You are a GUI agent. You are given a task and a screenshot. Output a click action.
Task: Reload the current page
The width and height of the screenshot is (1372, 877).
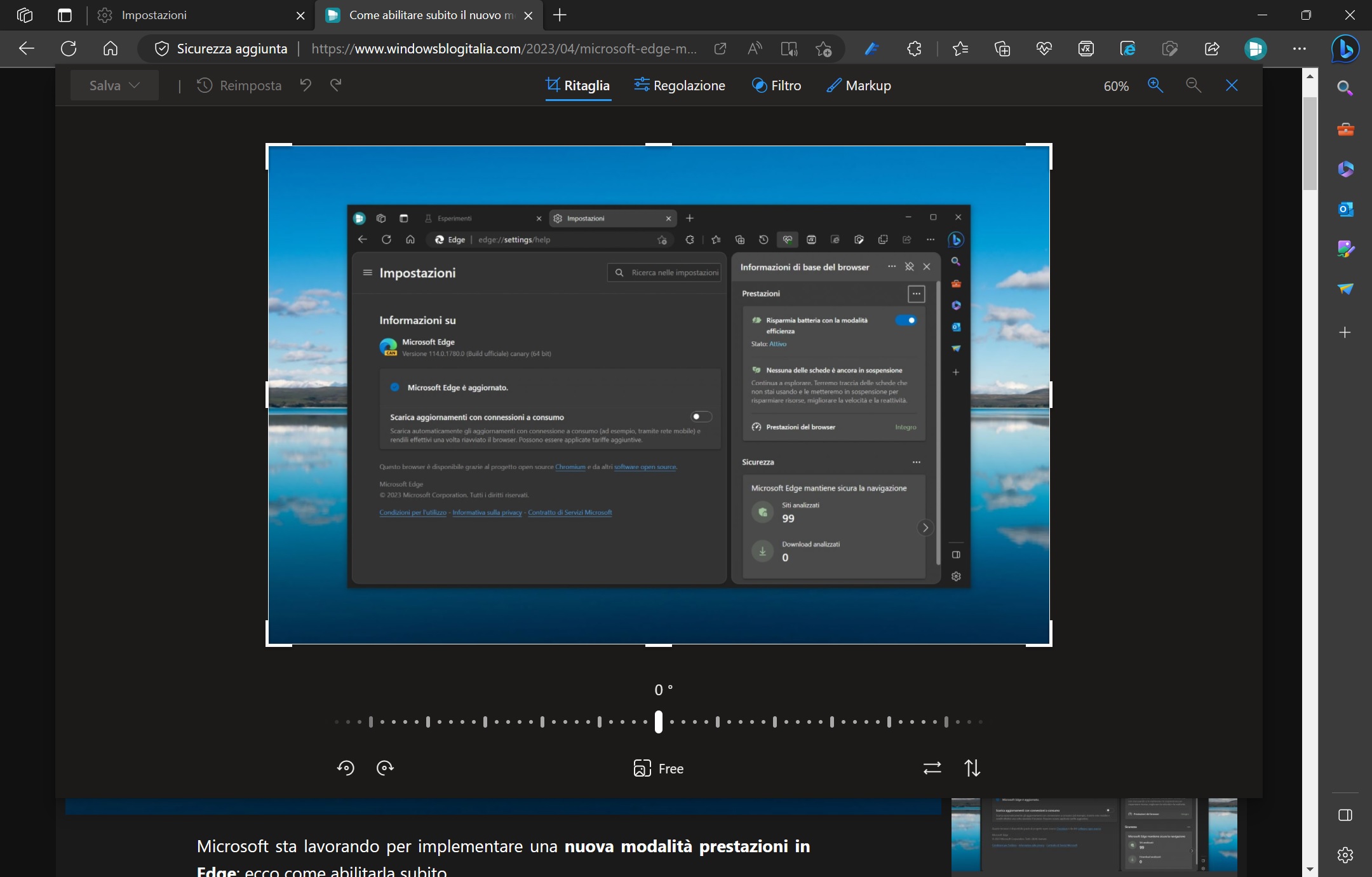coord(69,49)
